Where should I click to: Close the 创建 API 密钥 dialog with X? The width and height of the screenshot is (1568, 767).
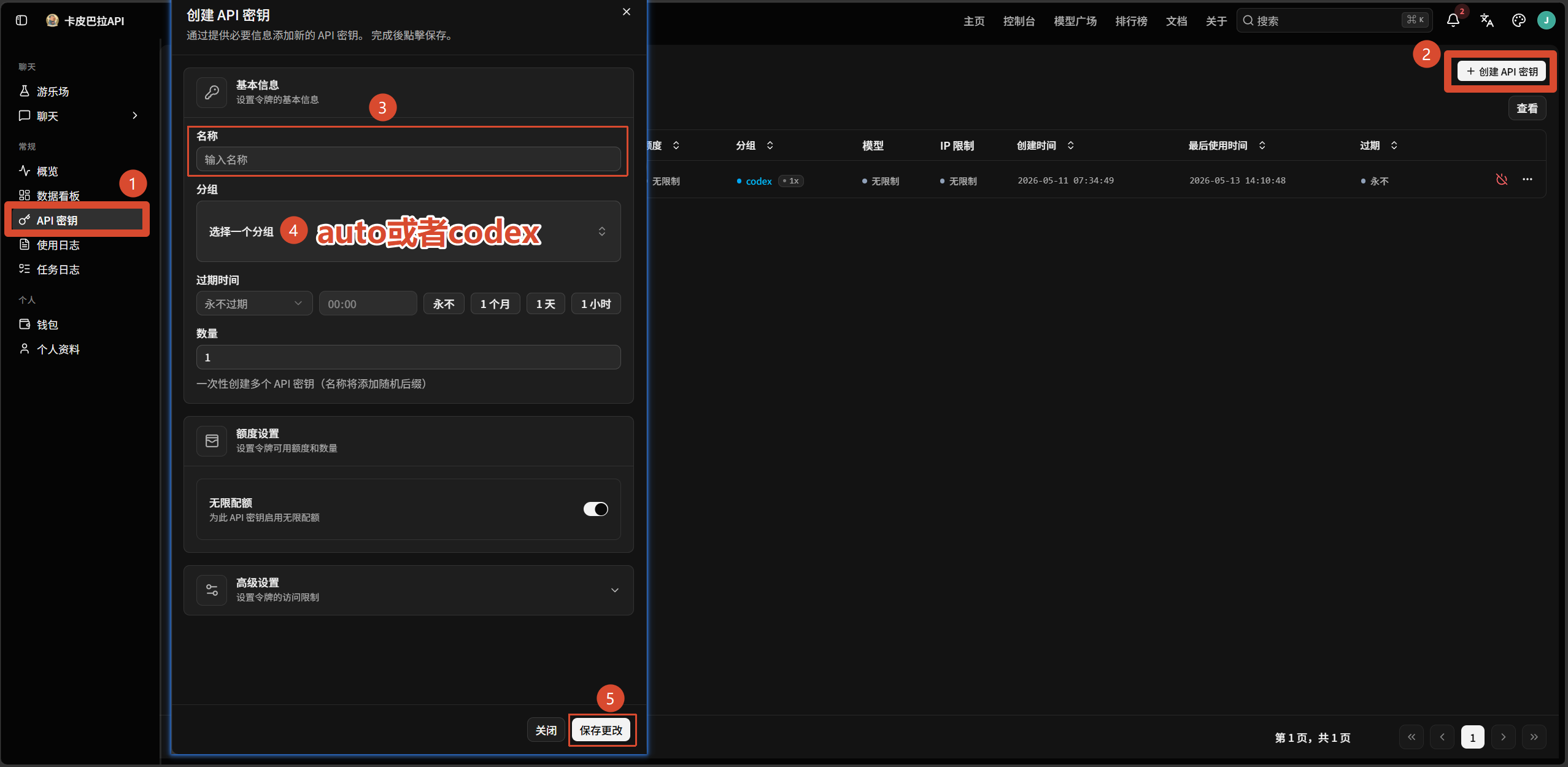coord(626,12)
